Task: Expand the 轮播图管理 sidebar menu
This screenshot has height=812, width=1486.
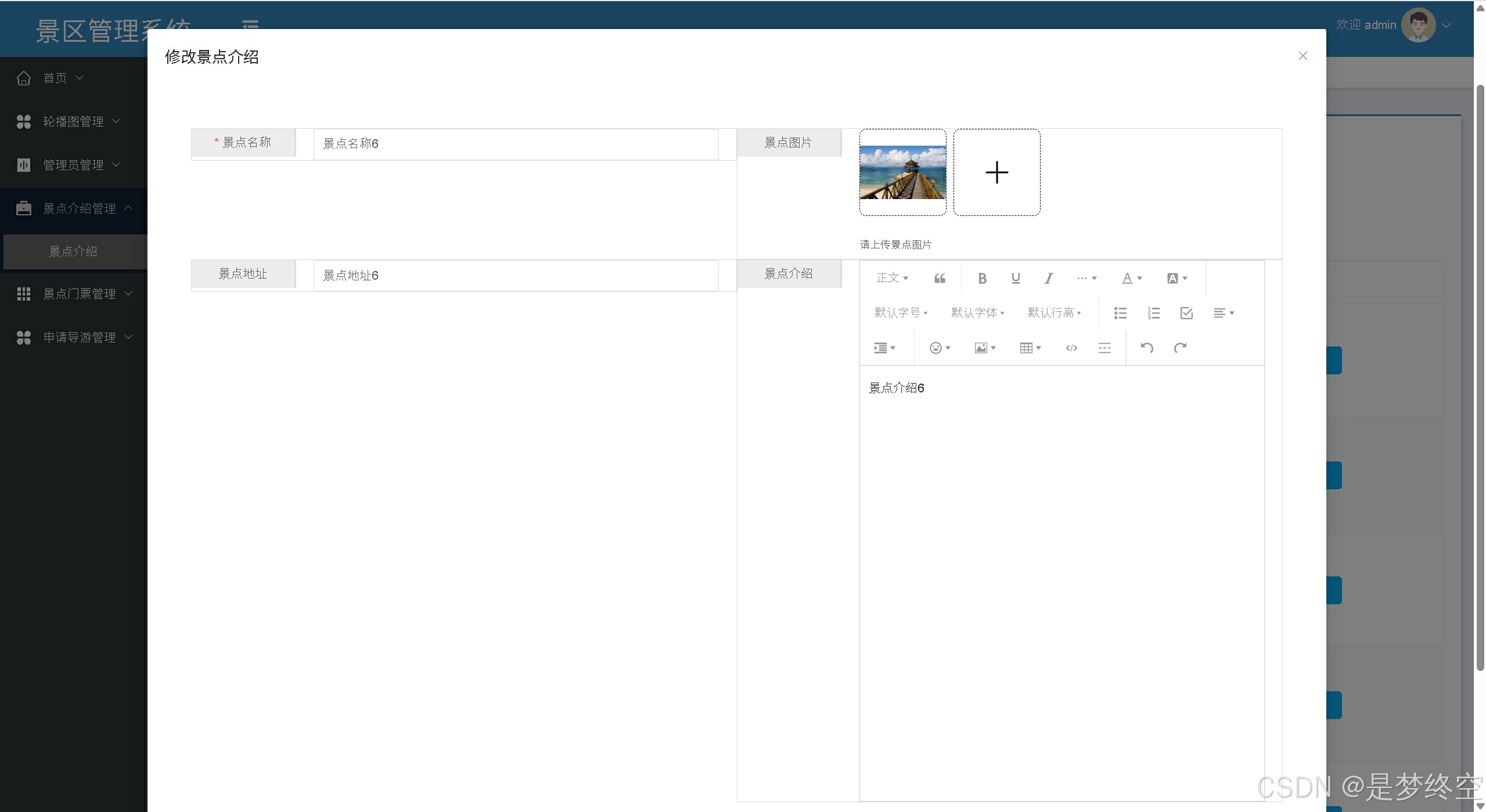Action: point(73,122)
